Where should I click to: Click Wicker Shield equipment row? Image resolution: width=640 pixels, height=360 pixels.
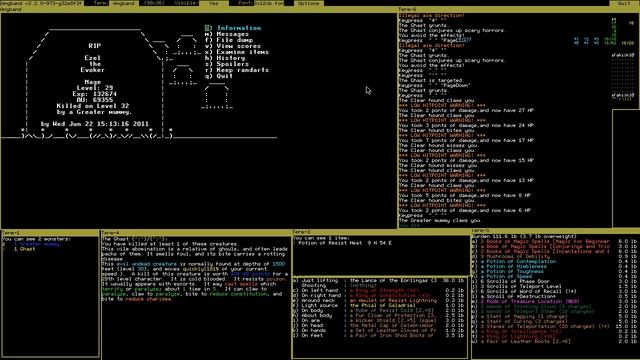click(379, 320)
